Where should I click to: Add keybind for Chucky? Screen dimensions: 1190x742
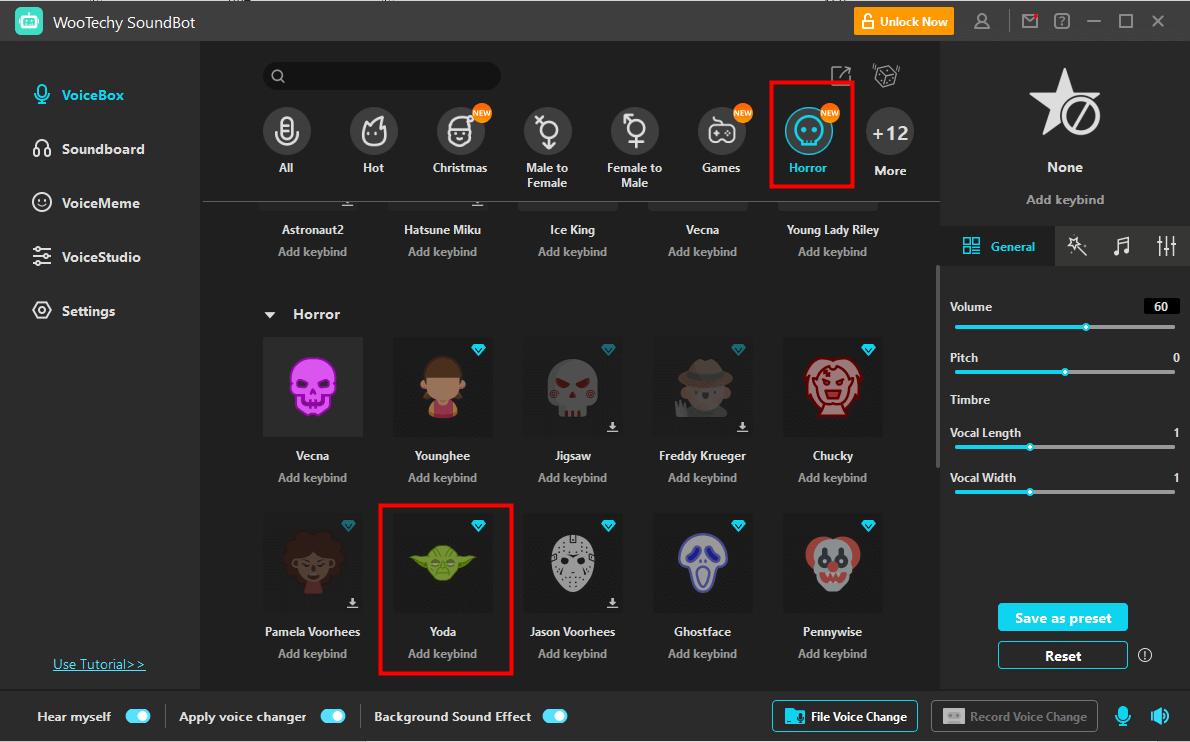click(833, 477)
